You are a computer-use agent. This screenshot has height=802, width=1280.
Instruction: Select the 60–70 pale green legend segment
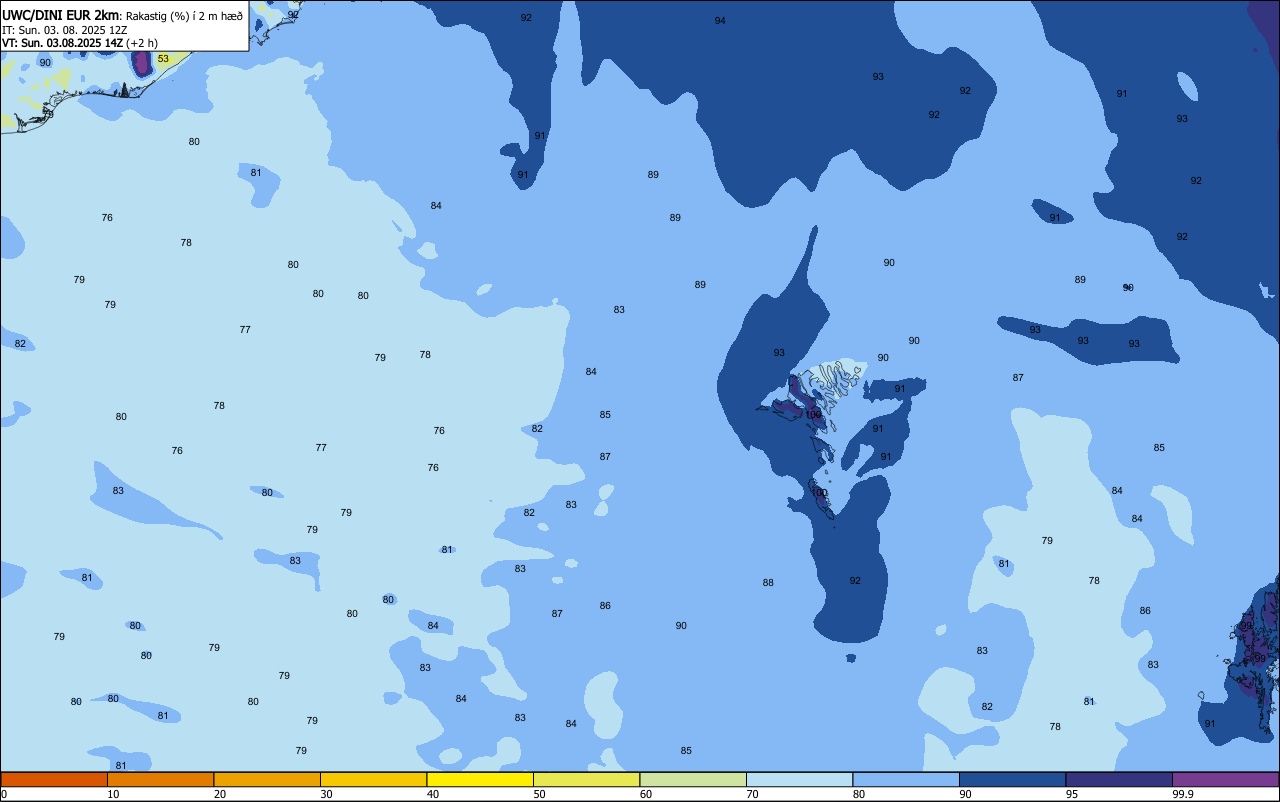click(693, 779)
